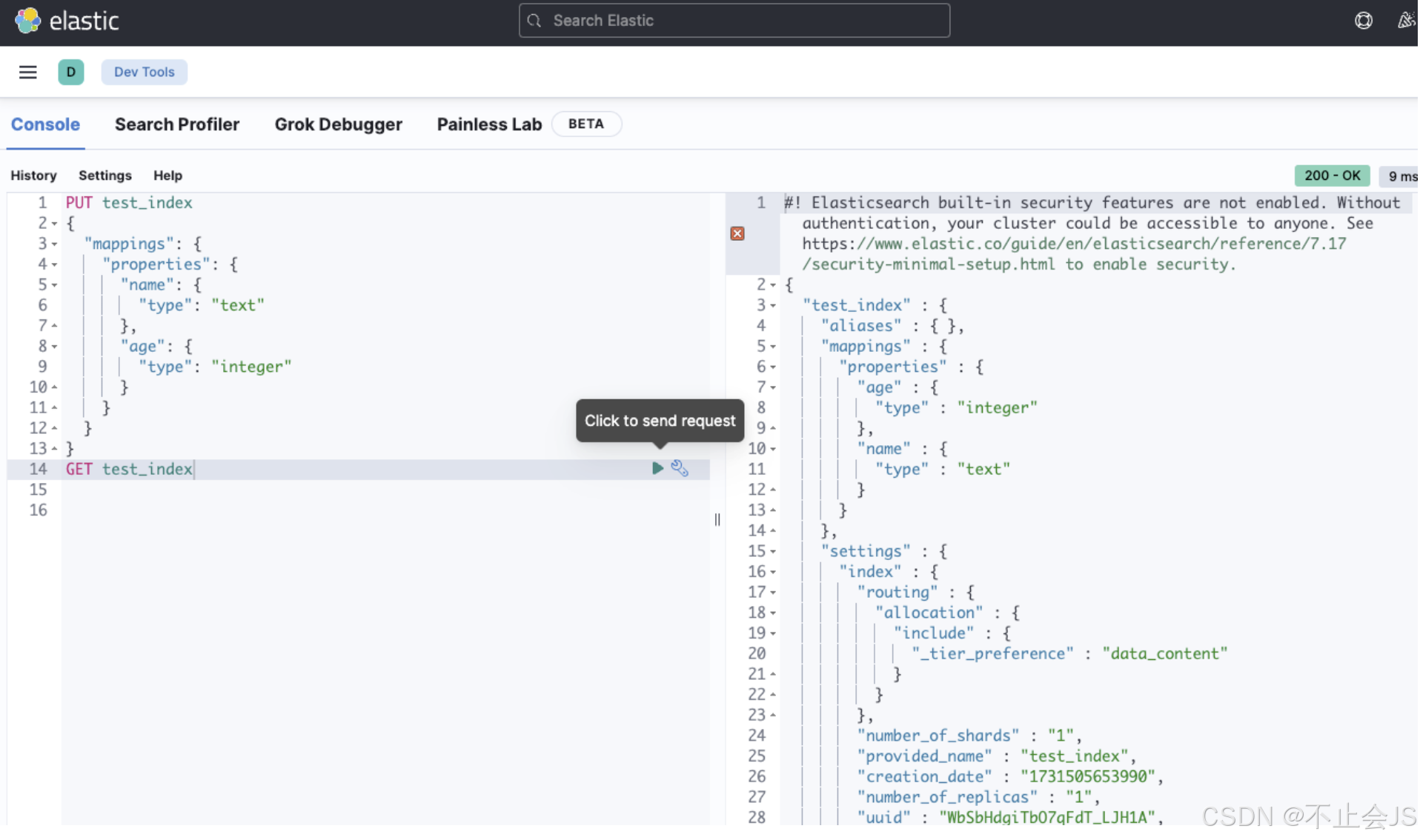
Task: Click the "1731505653990" creation date value
Action: pos(1088,777)
